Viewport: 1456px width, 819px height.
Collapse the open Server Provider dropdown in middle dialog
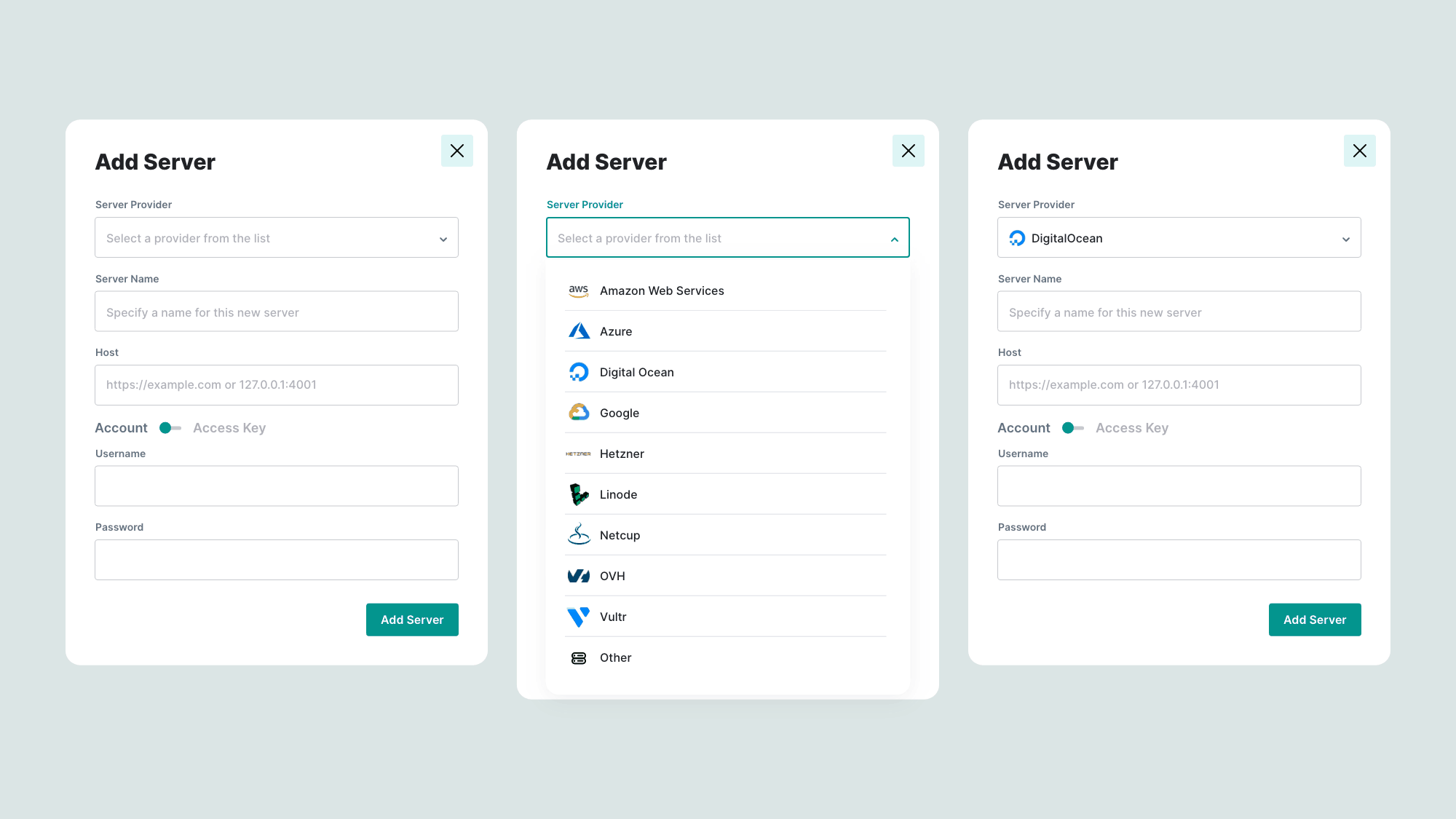728,237
